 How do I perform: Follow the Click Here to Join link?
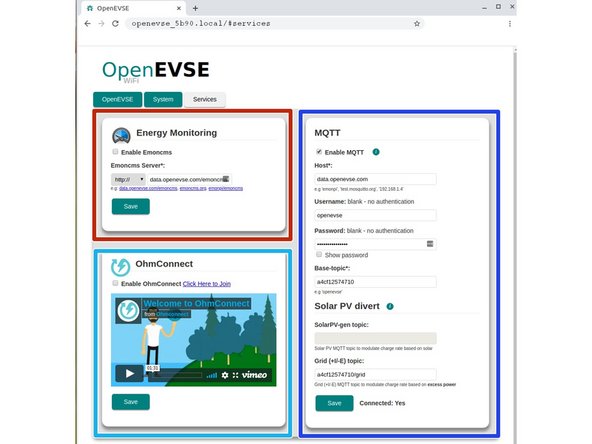tap(207, 284)
